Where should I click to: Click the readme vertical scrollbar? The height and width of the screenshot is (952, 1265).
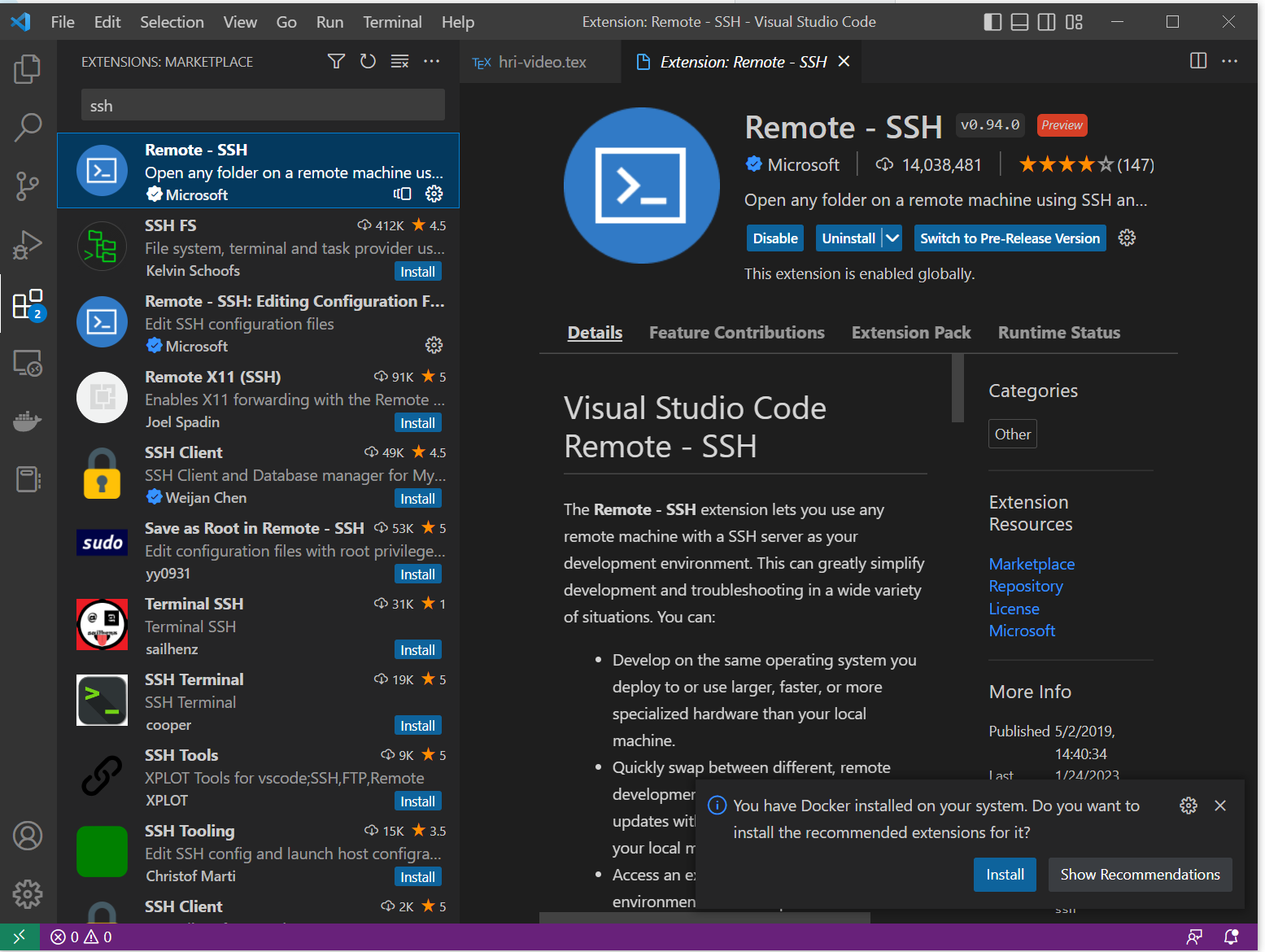(x=957, y=388)
